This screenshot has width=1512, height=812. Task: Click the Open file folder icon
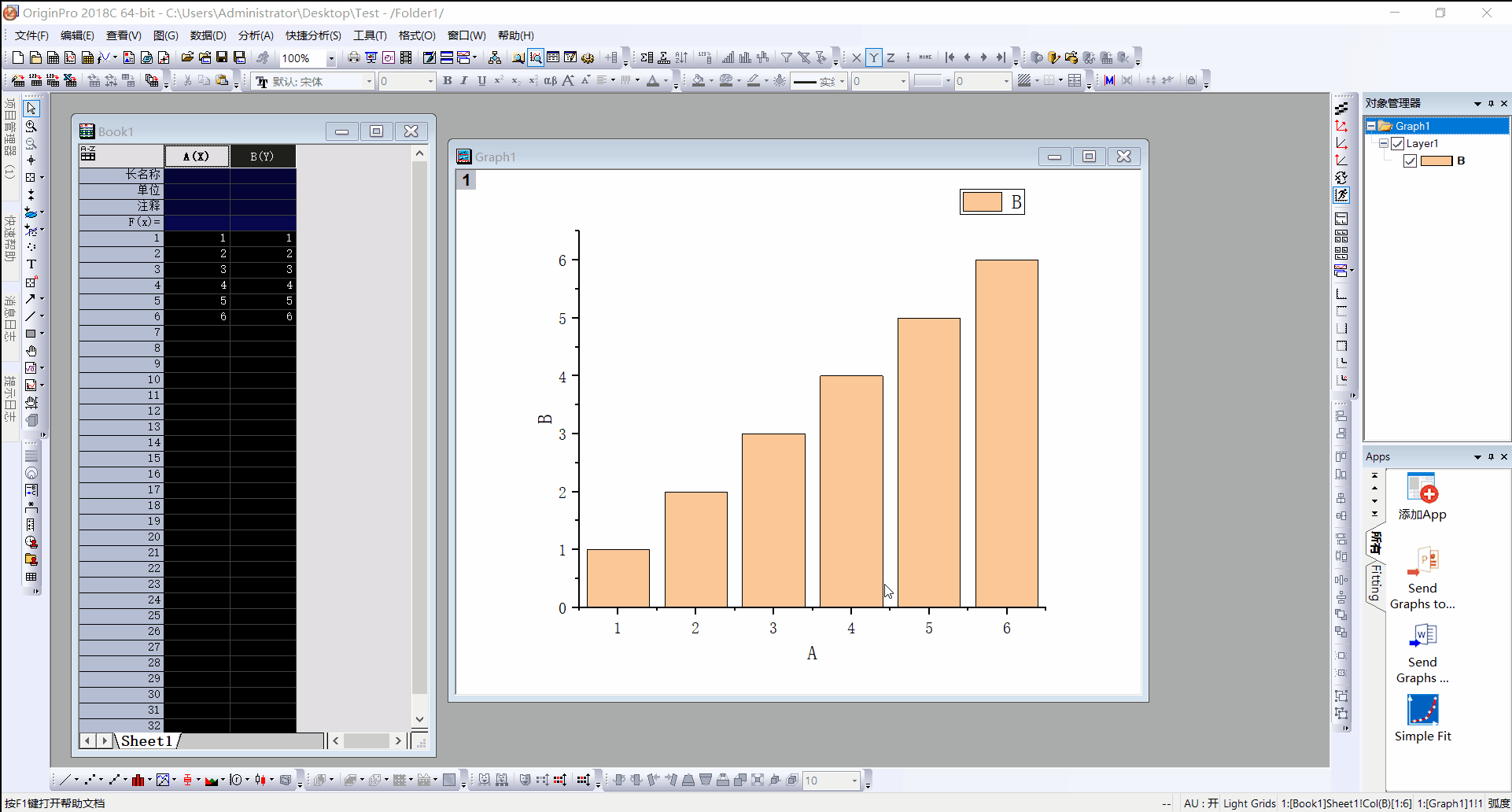tap(187, 57)
